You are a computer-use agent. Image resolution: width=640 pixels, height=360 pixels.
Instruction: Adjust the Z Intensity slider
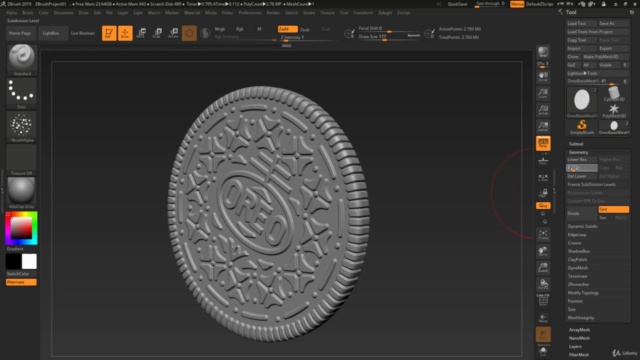pyautogui.click(x=308, y=37)
